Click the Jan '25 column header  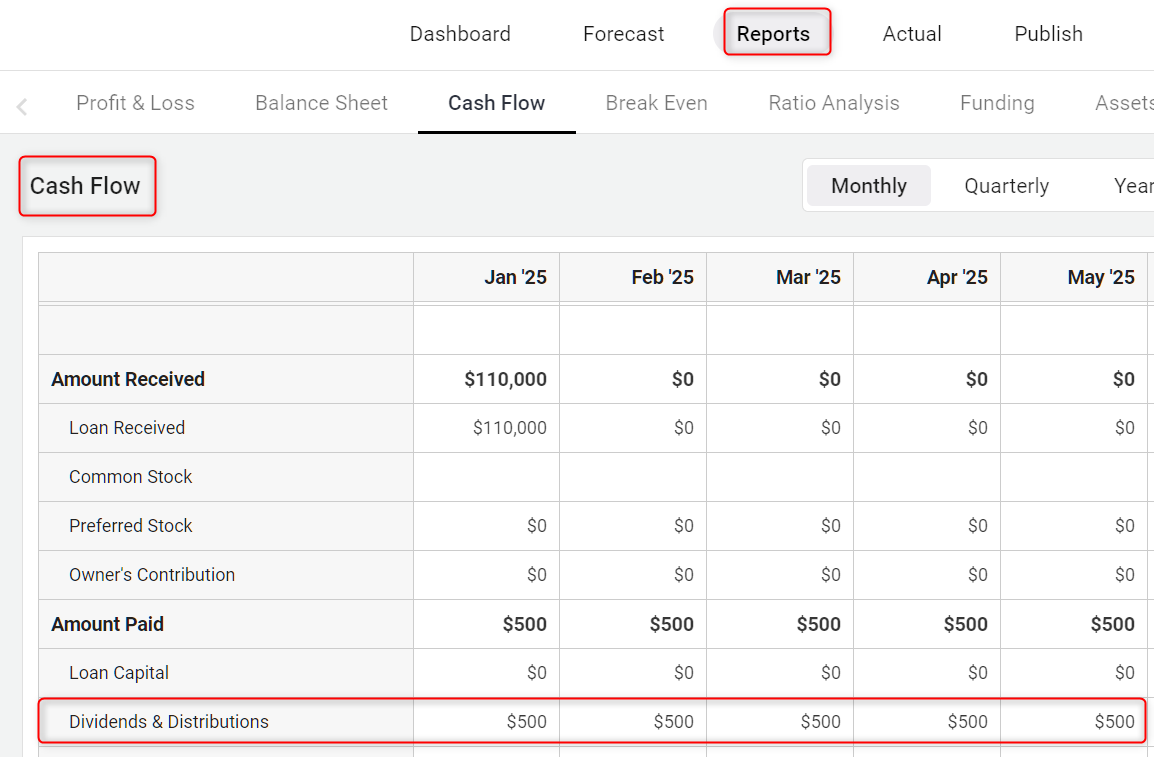(486, 277)
